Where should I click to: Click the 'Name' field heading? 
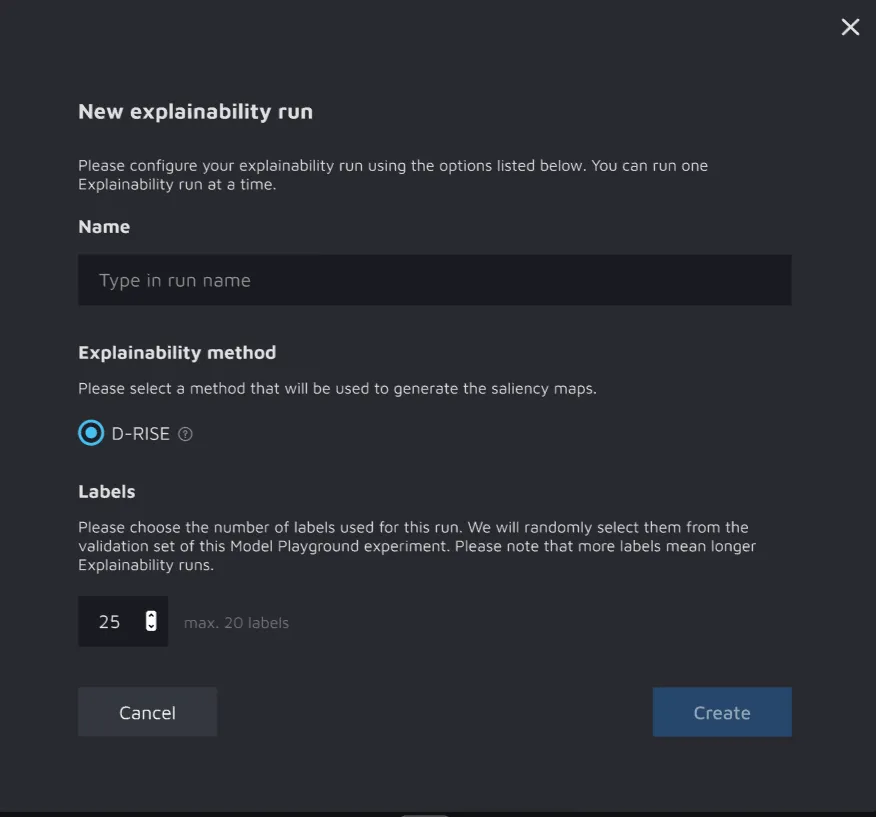pyautogui.click(x=104, y=227)
